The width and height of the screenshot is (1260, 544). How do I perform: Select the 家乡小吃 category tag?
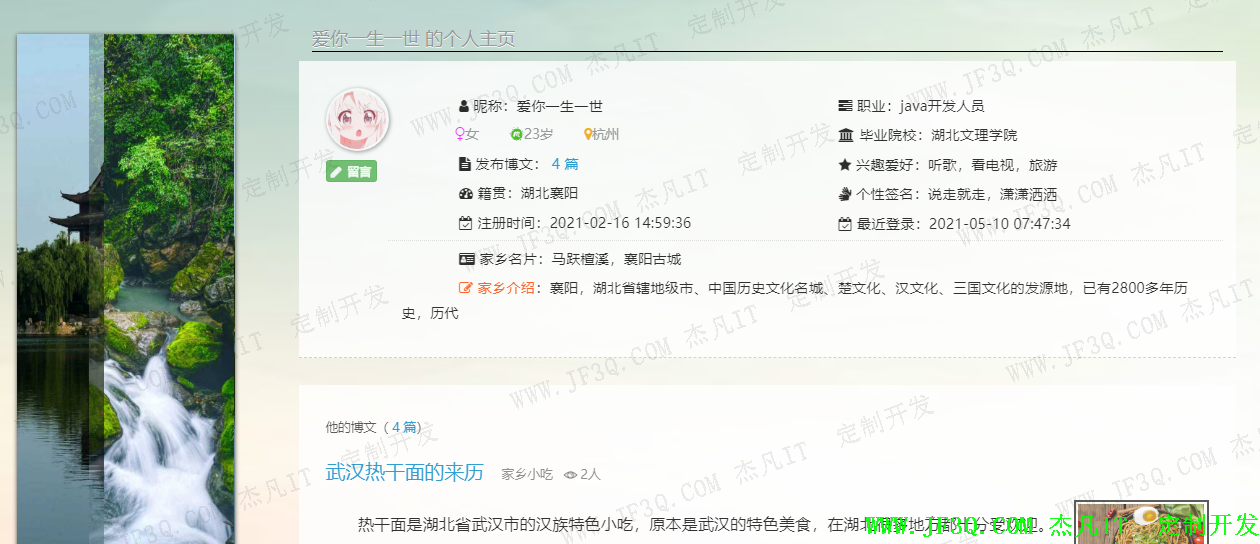(x=527, y=474)
